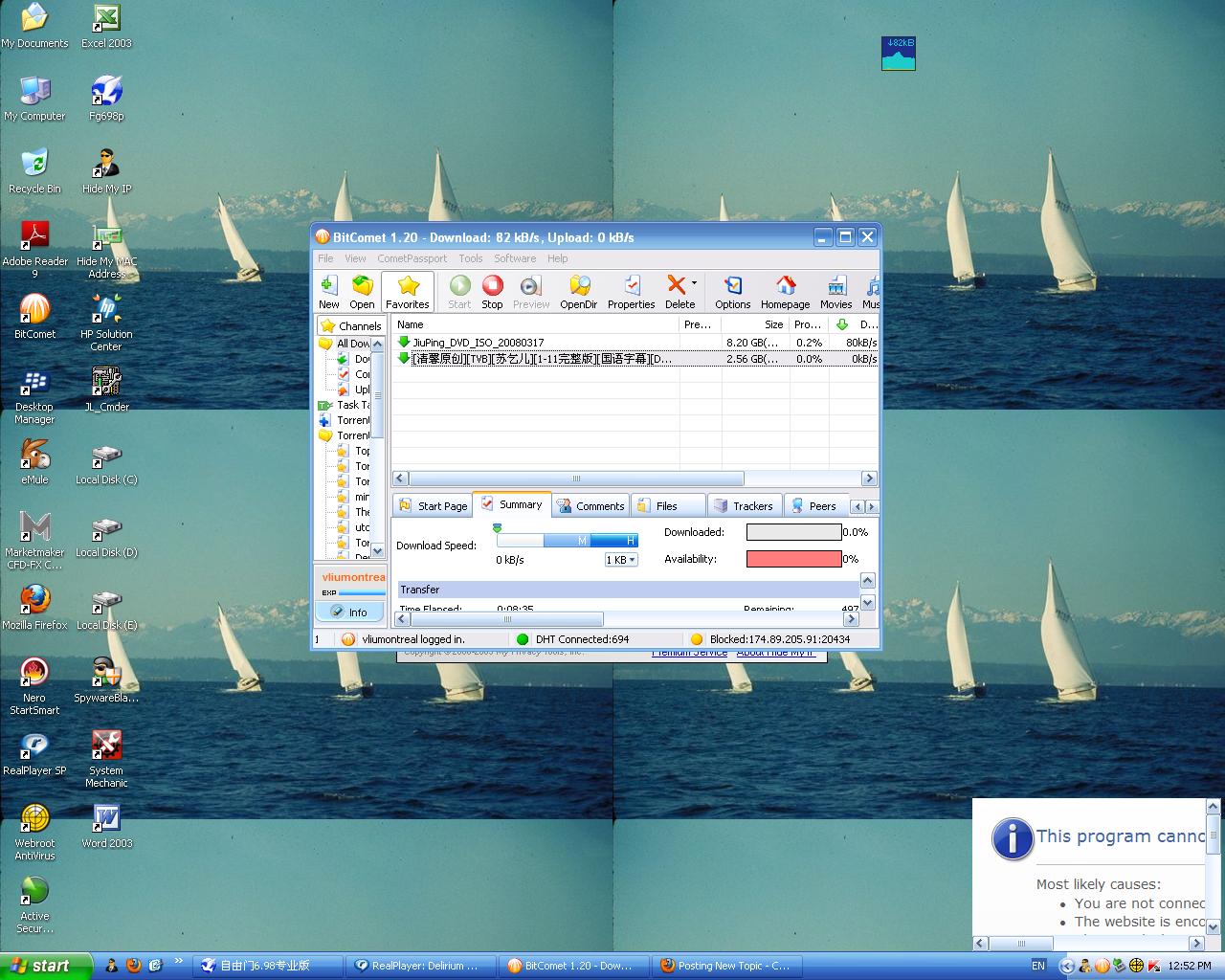The image size is (1225, 980).
Task: Switch to Posting New Topic Firefox taskbar button
Action: point(727,966)
